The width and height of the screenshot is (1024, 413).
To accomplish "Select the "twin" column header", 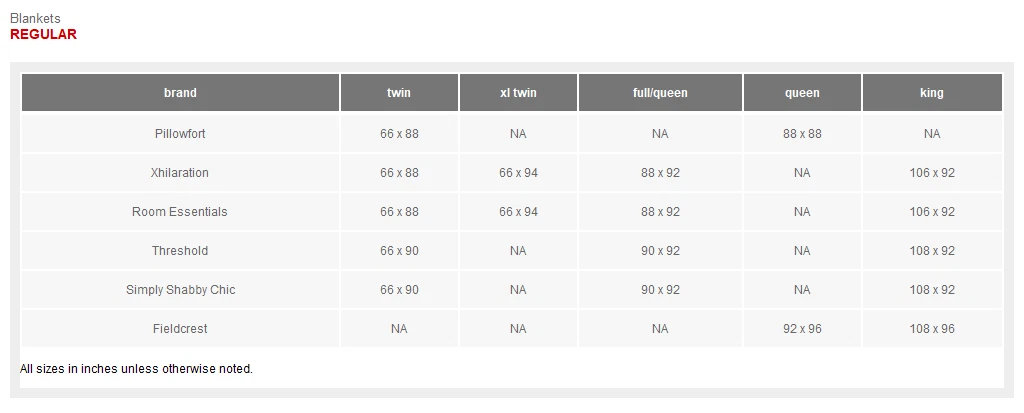I will click(399, 93).
